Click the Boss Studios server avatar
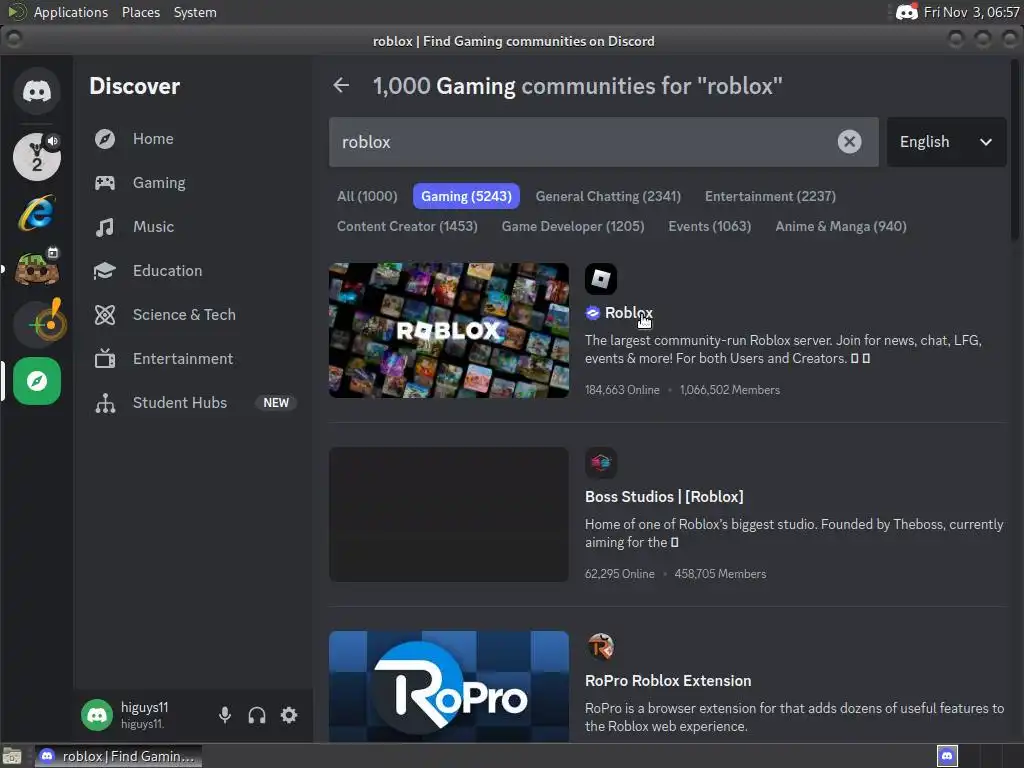This screenshot has height=768, width=1024. pyautogui.click(x=601, y=463)
